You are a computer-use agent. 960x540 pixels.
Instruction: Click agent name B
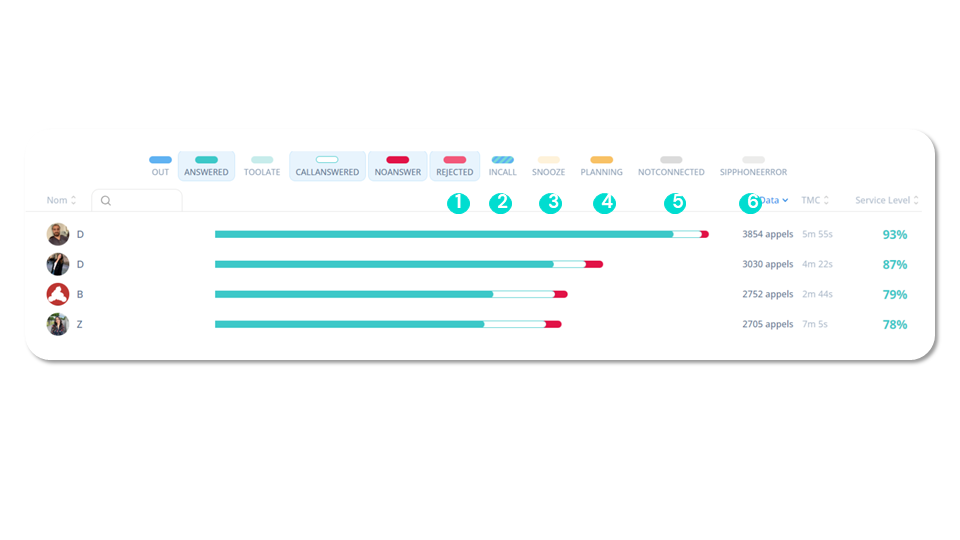point(80,294)
